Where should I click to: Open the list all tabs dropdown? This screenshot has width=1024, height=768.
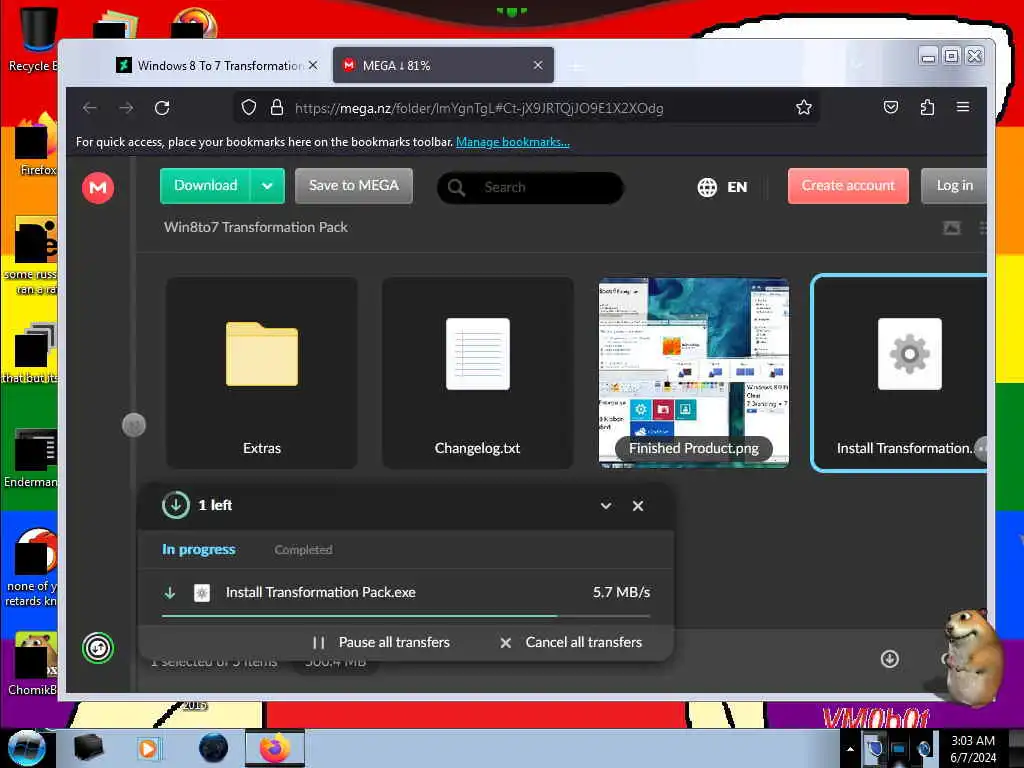click(x=857, y=65)
